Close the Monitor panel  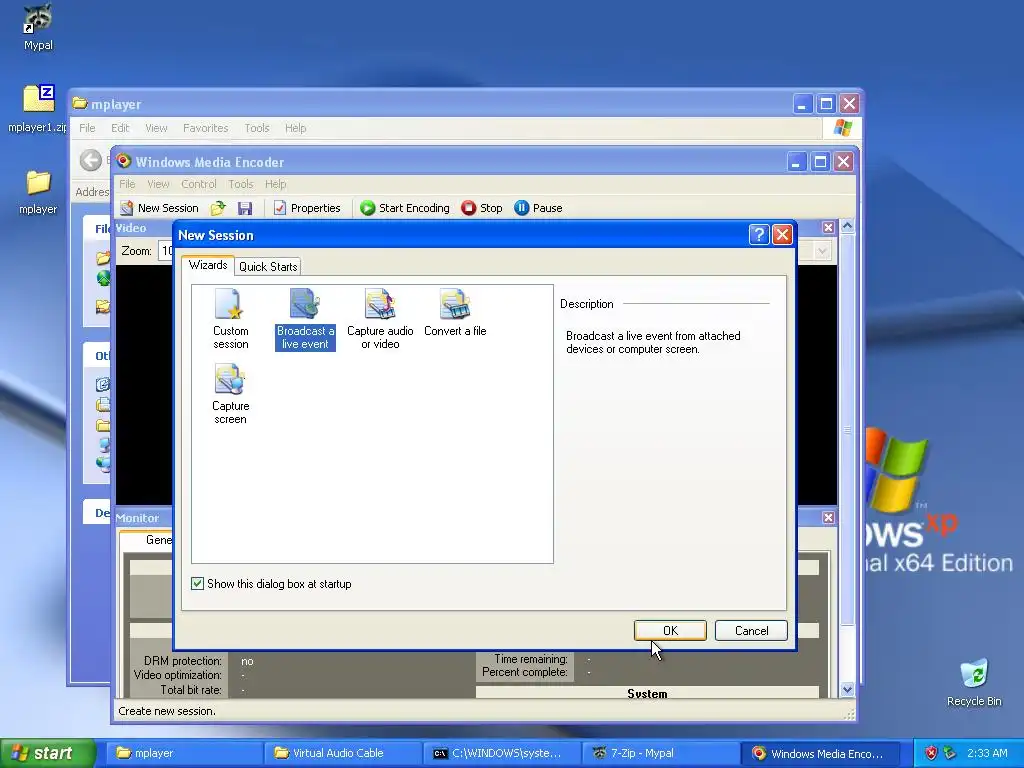[828, 517]
